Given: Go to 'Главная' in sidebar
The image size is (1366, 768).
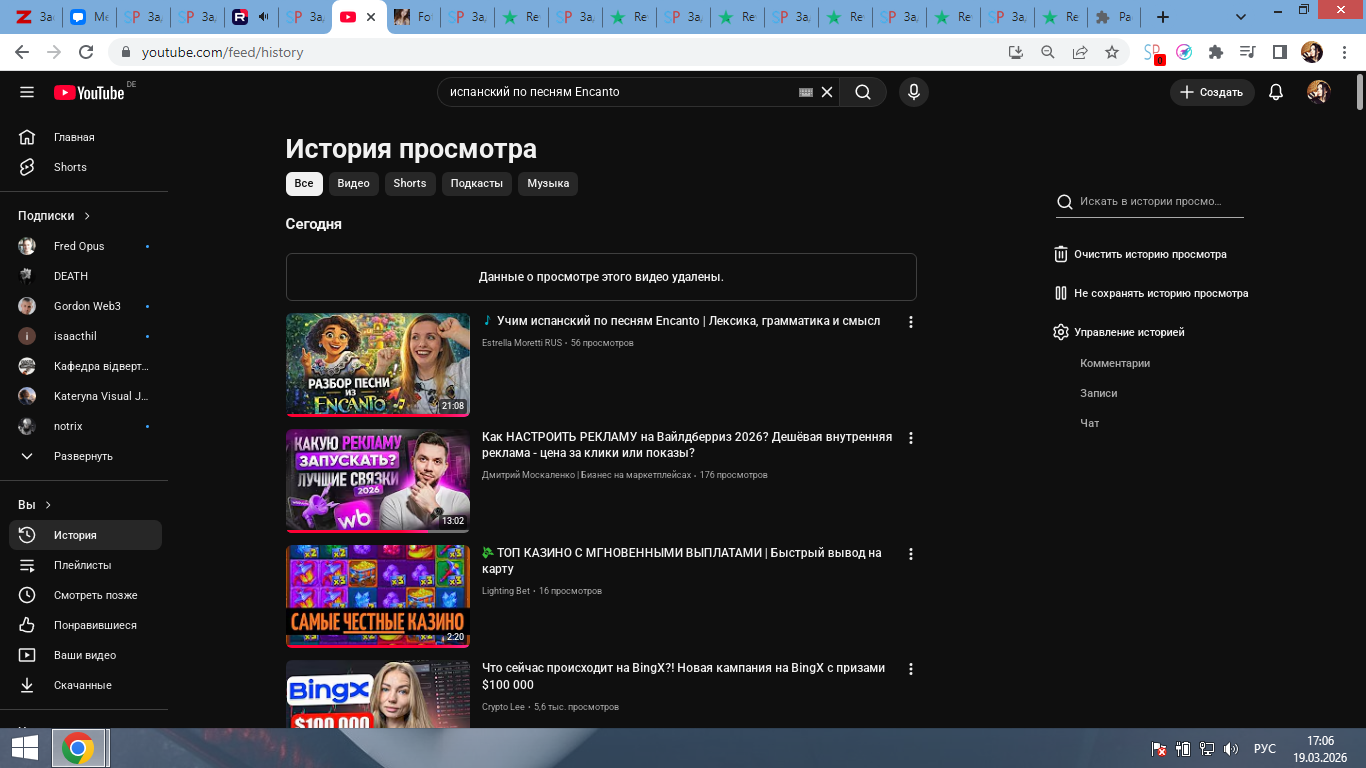Looking at the screenshot, I should click(84, 137).
